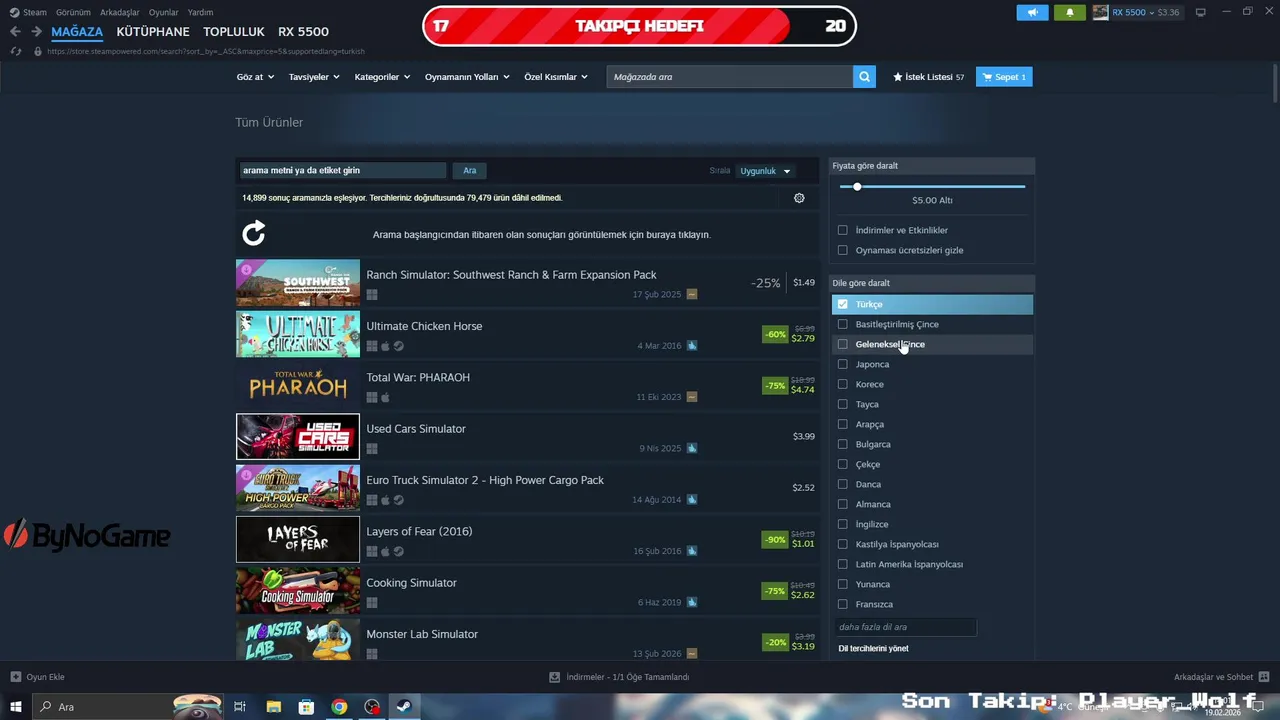This screenshot has width=1280, height=720.
Task: Focus the arama metni ya da etiket field
Action: 343,171
